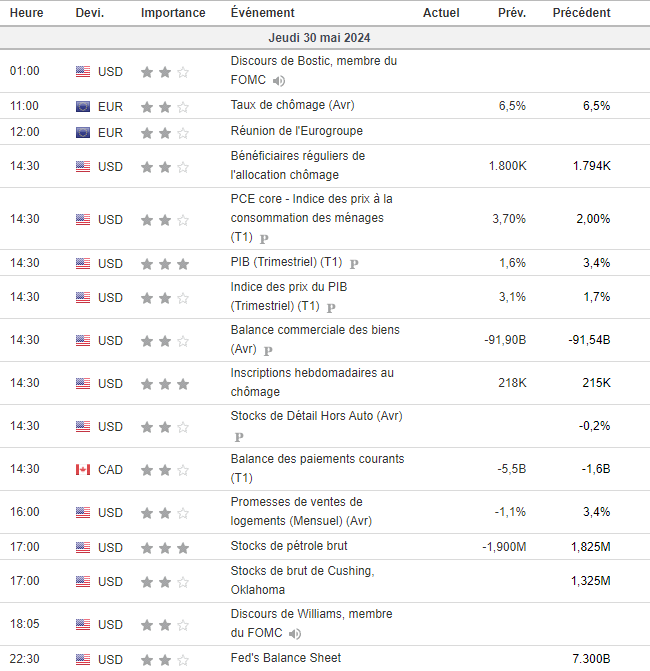The image size is (650, 671).
Task: Click the importance stars for Stocks de pétrole brut
Action: pos(164,547)
